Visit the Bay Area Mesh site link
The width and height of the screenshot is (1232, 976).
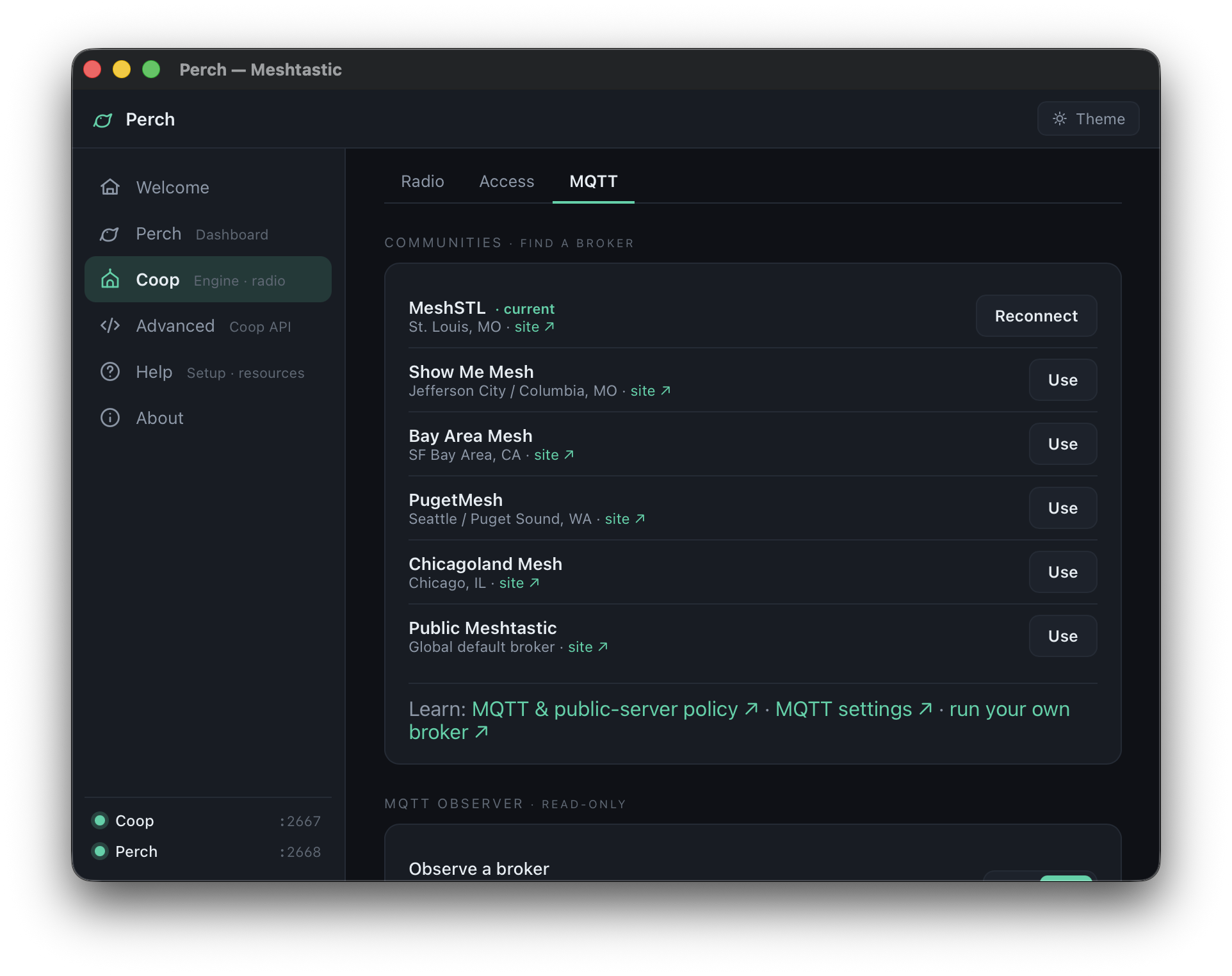(555, 455)
